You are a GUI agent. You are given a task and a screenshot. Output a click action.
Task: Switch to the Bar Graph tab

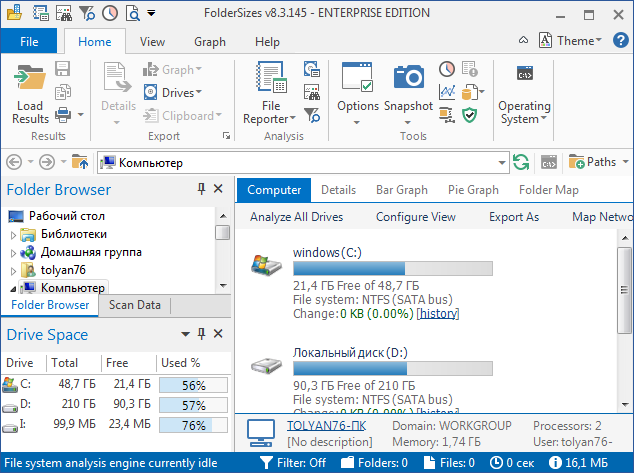pos(402,190)
